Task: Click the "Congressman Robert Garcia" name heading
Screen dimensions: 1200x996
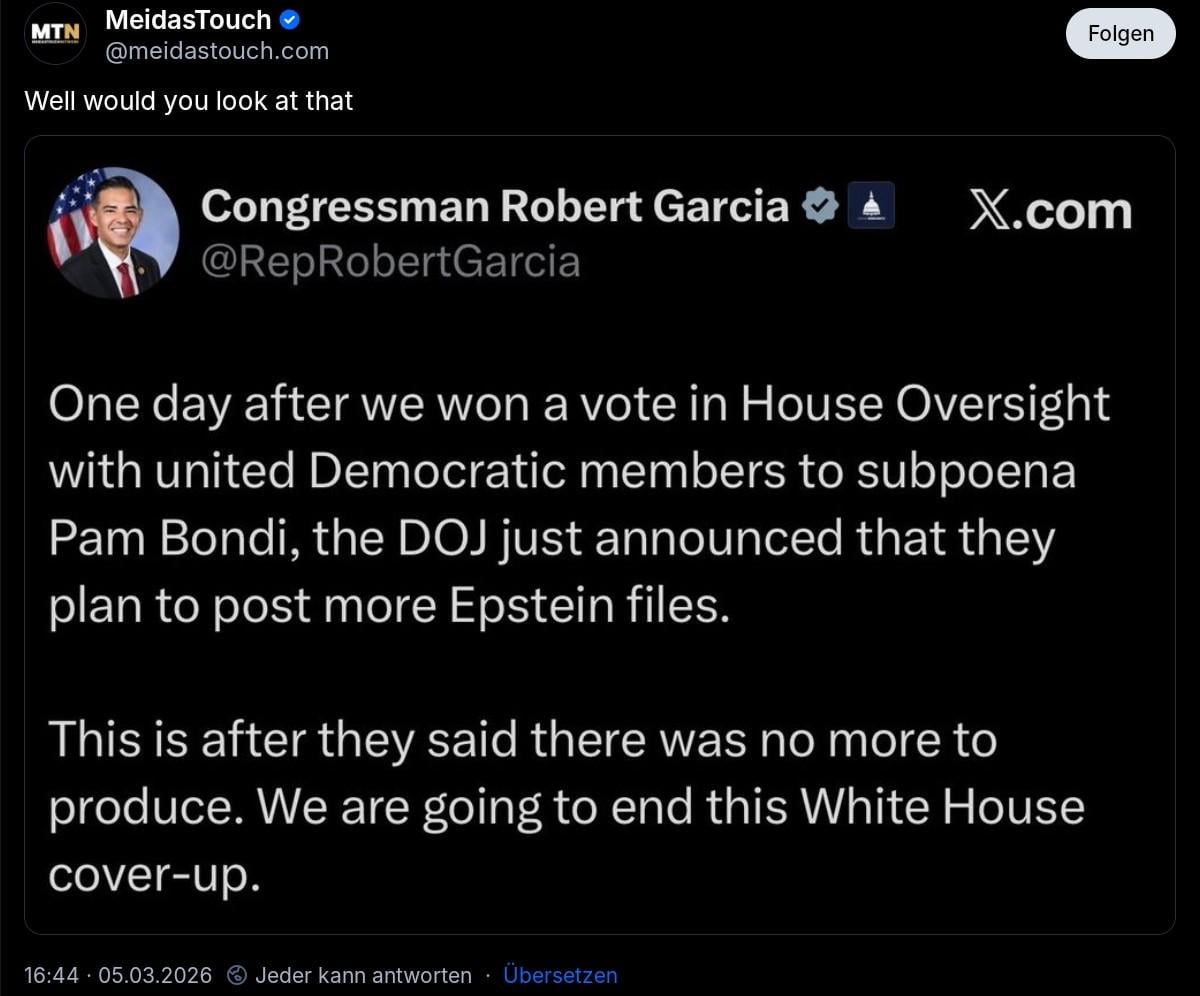Action: (x=495, y=207)
